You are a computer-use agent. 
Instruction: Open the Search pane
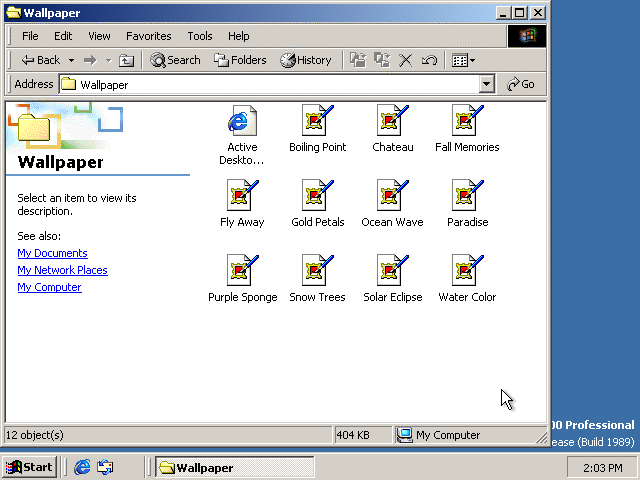(x=175, y=60)
